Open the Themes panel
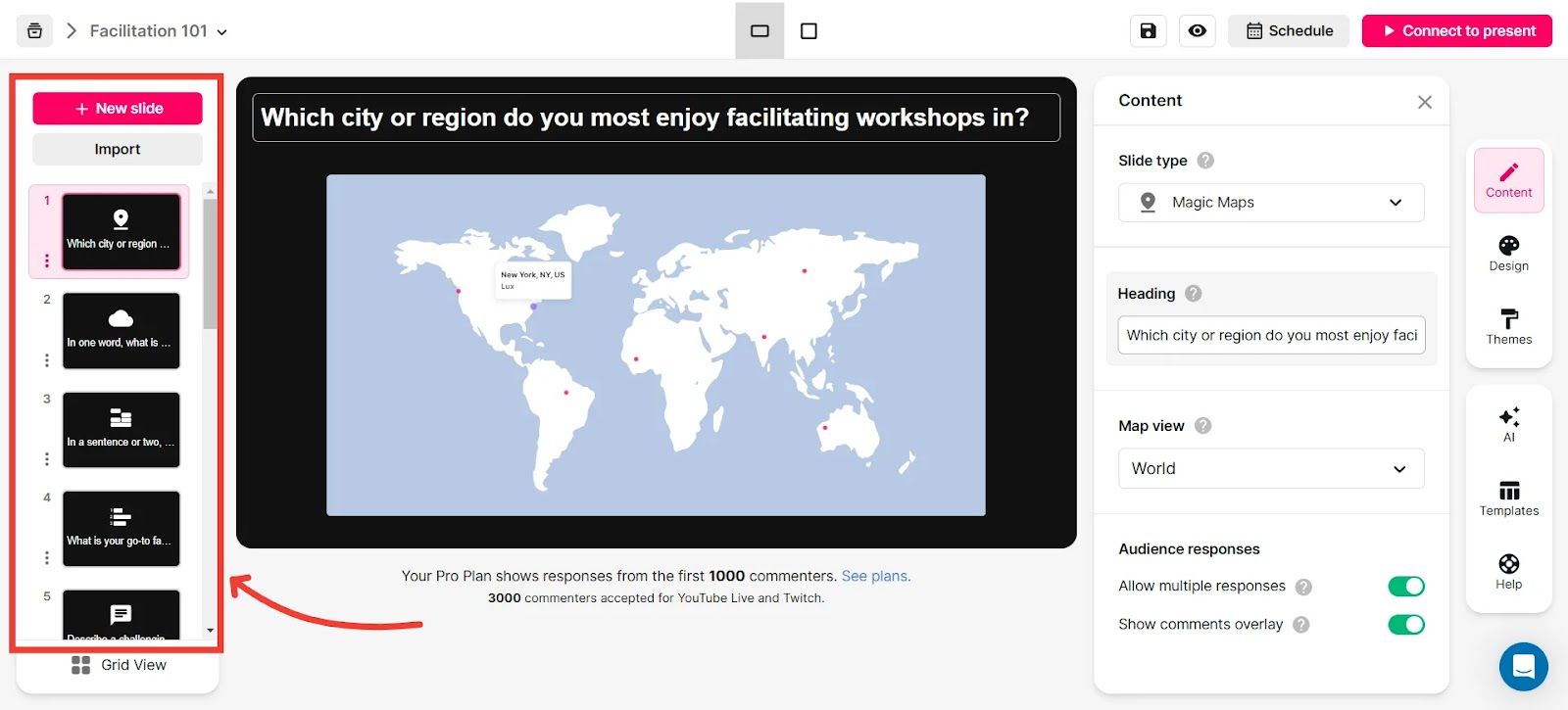The image size is (1568, 710). [x=1508, y=326]
